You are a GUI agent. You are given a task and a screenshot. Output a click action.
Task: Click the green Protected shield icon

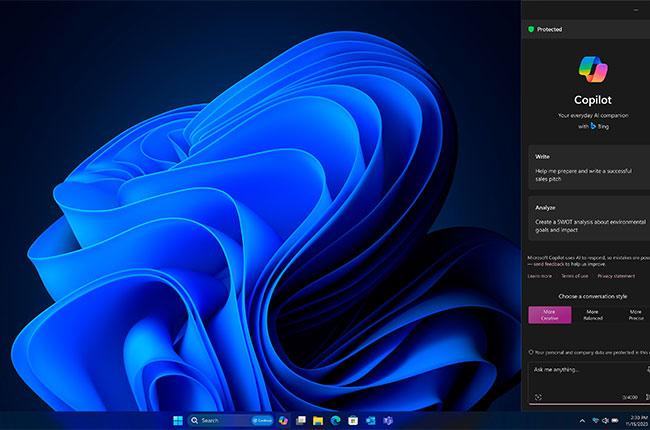point(531,29)
